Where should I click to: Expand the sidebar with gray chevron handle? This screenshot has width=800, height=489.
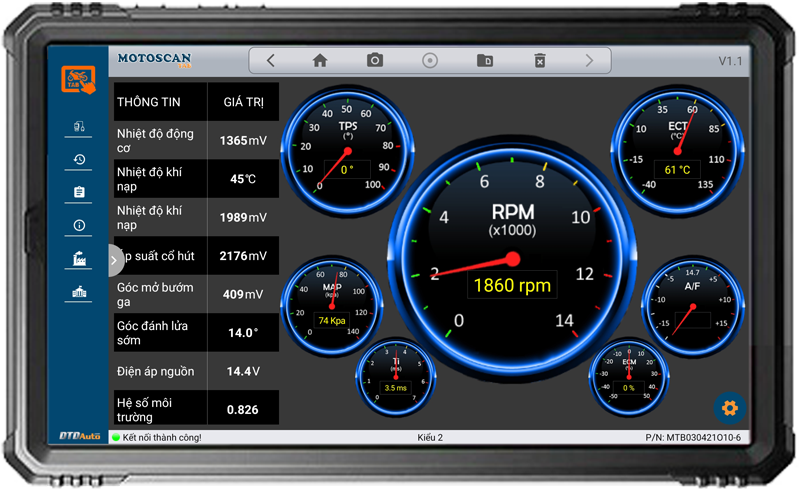[115, 260]
